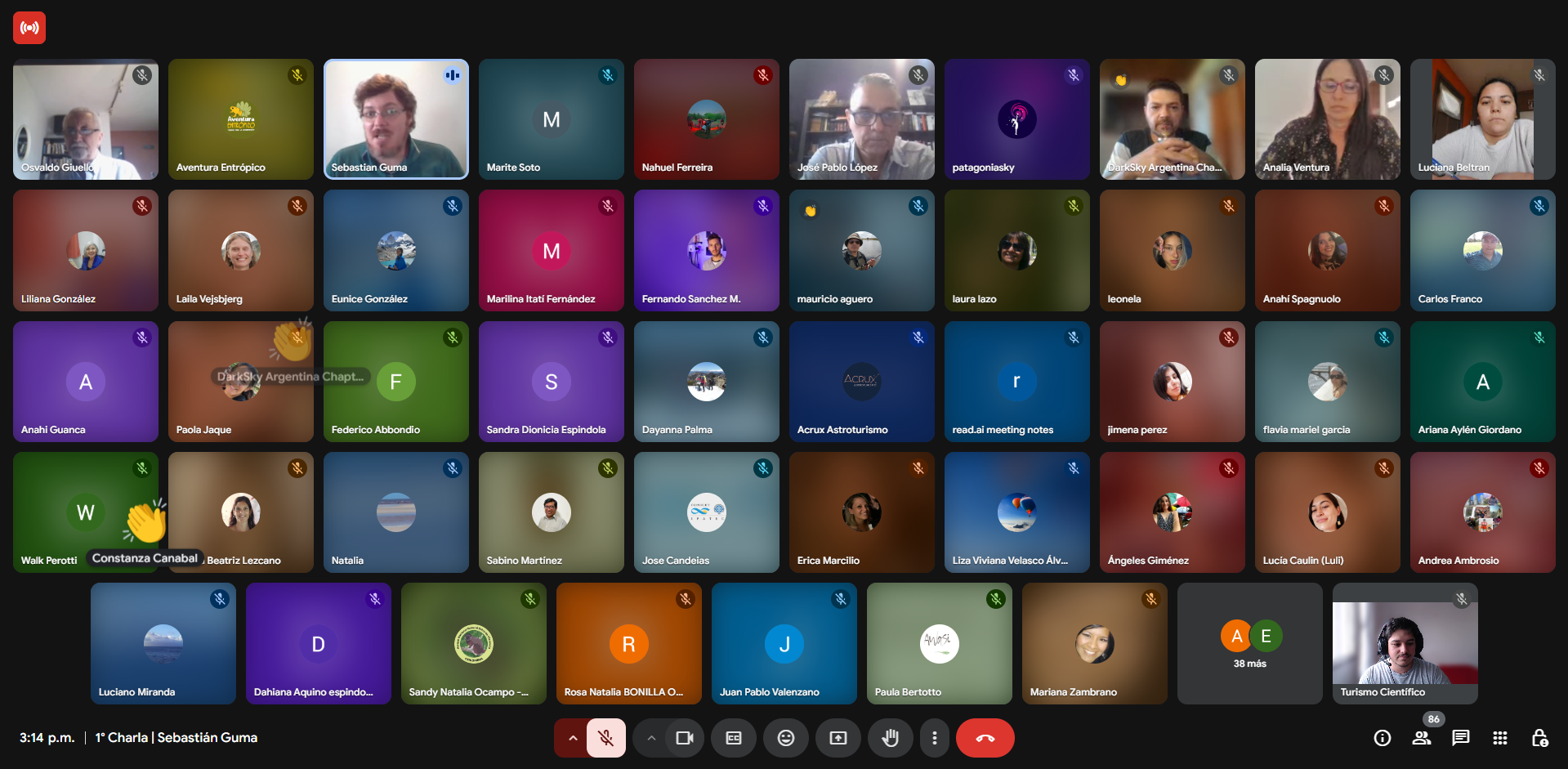Unmute your microphone
Screen dimensions: 1568x769
pyautogui.click(x=605, y=738)
